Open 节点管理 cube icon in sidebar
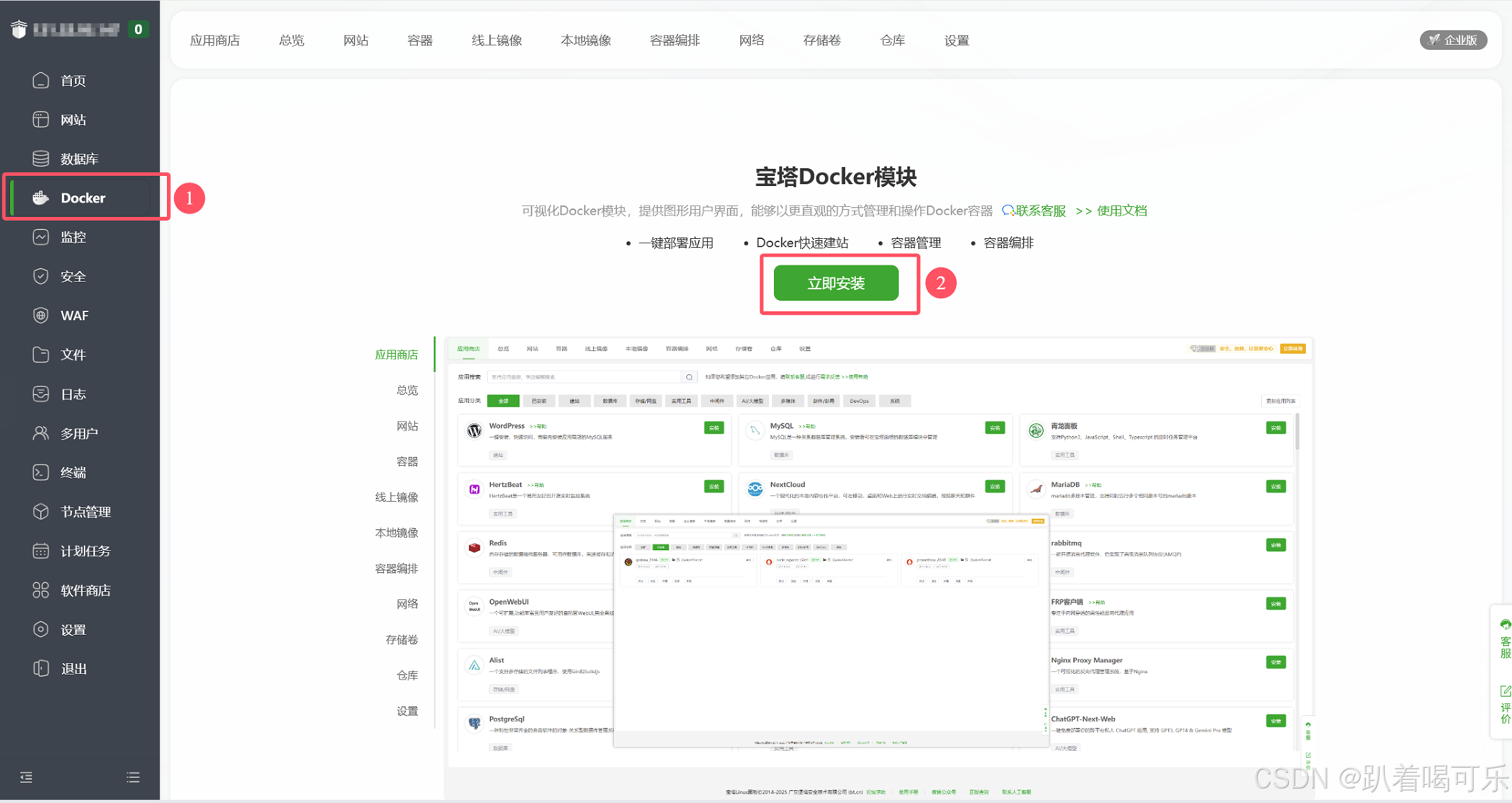This screenshot has height=803, width=1512. coord(41,512)
